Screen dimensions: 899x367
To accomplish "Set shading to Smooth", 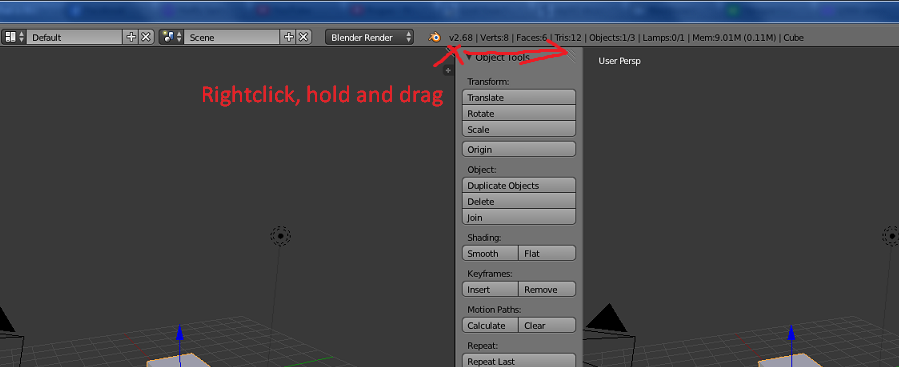I will pyautogui.click(x=490, y=253).
